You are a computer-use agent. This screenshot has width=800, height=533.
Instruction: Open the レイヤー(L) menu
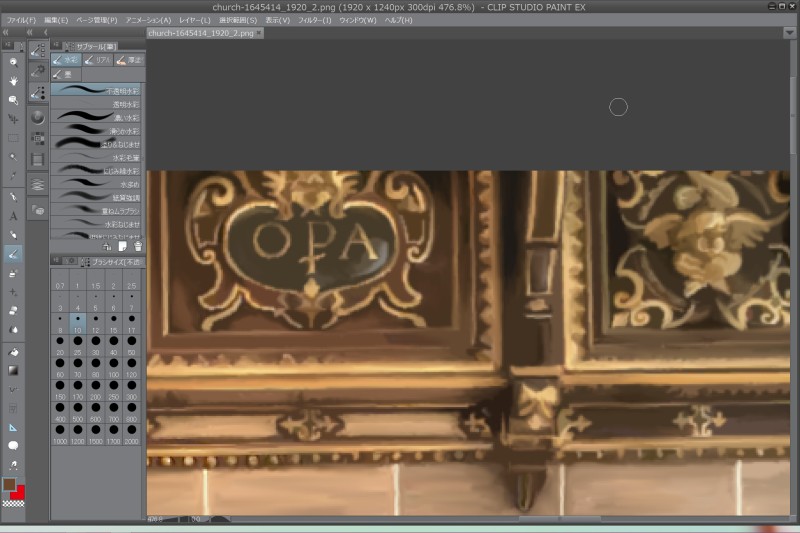click(x=194, y=20)
